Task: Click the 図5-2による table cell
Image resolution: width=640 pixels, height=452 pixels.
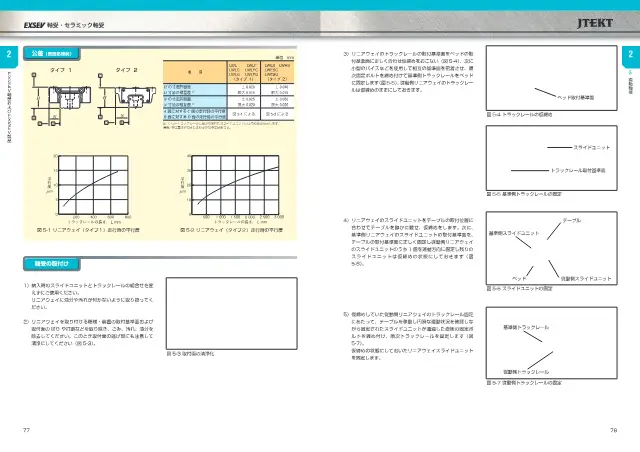Action: (277, 114)
